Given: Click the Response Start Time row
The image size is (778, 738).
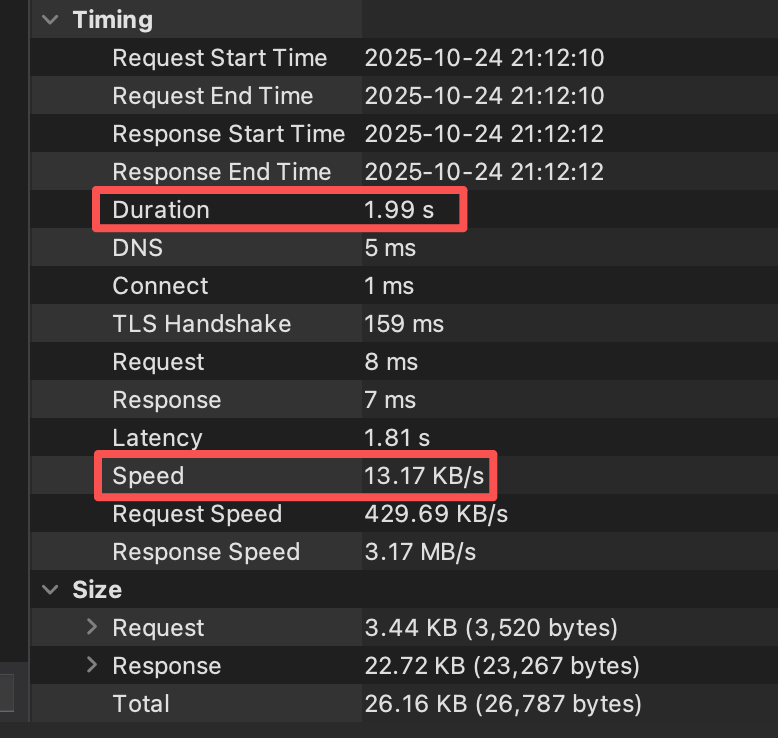Looking at the screenshot, I should 228,134.
